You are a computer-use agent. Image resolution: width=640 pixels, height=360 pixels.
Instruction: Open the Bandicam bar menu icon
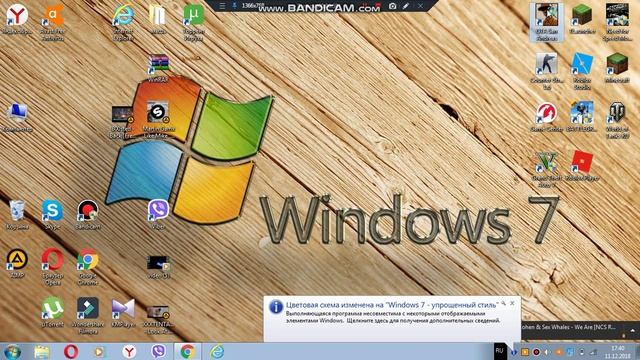(x=222, y=6)
